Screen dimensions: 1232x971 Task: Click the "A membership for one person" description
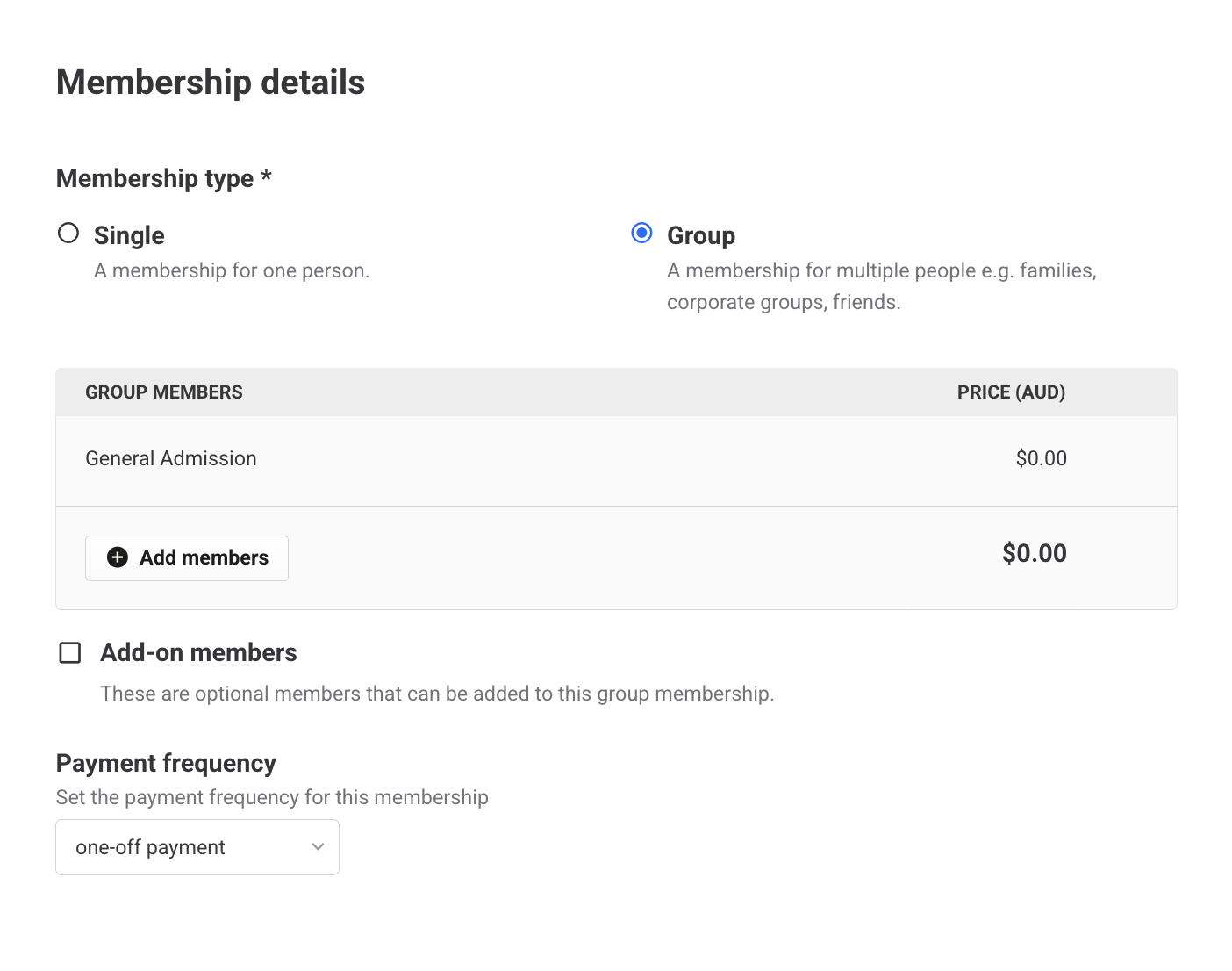coord(232,270)
